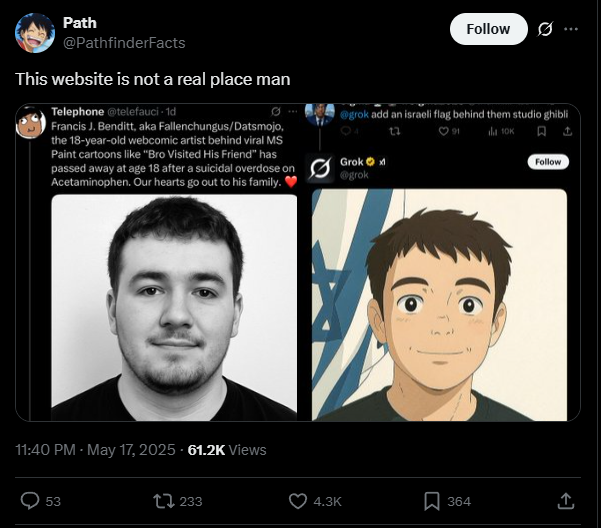This screenshot has height=528, width=601.
Task: Click the Grok icon beside Follow
Action: pos(545,29)
